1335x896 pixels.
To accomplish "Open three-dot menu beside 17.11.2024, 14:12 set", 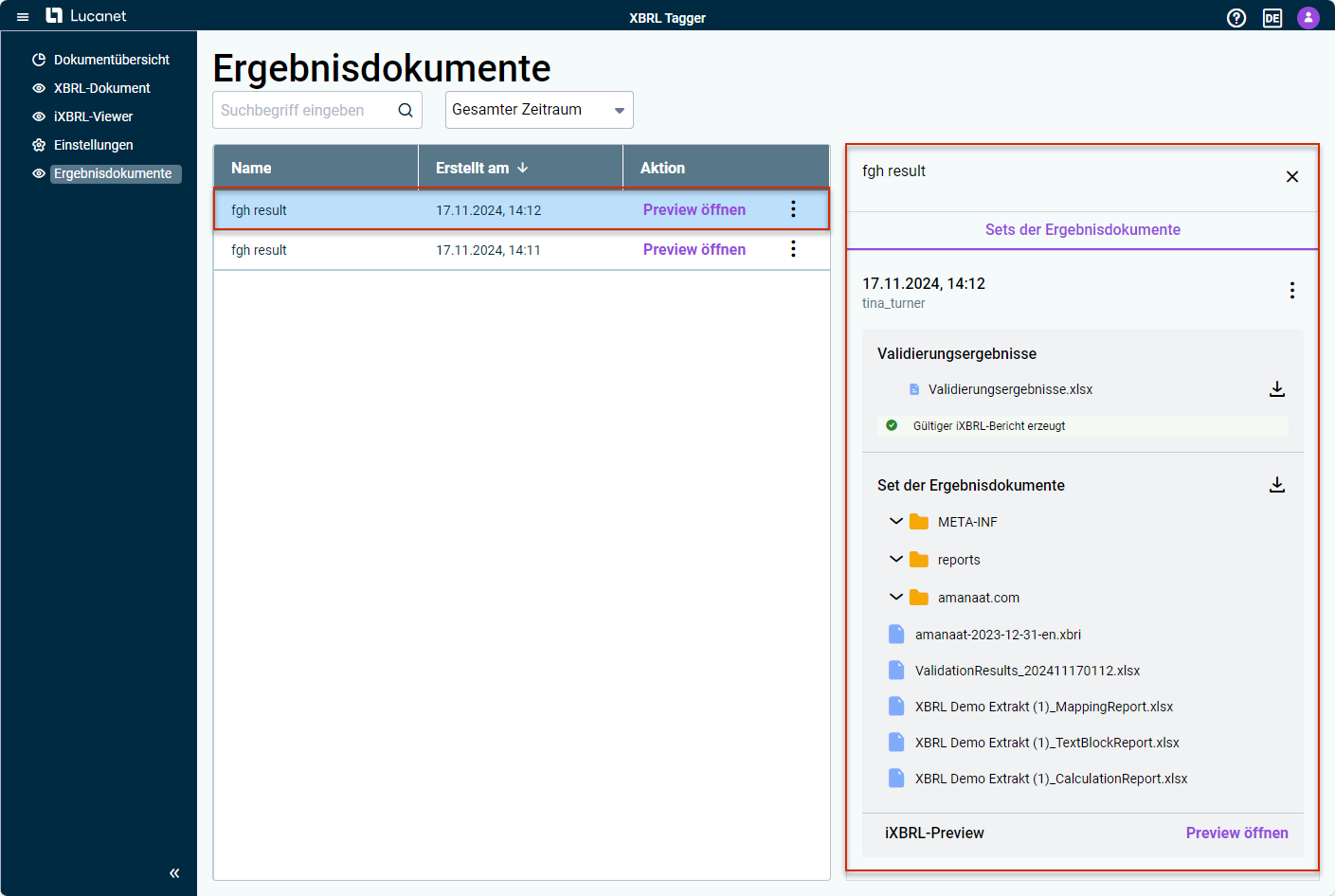I will click(x=1291, y=291).
